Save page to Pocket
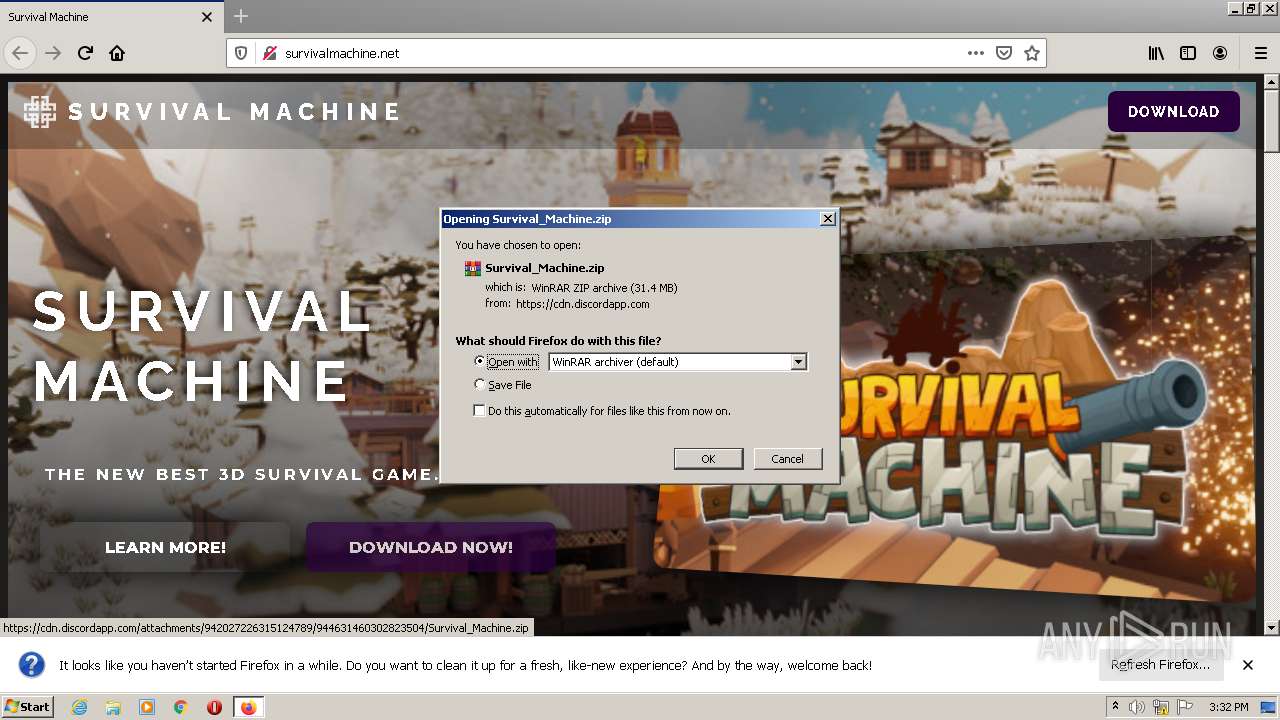Viewport: 1280px width, 720px height. (1004, 53)
